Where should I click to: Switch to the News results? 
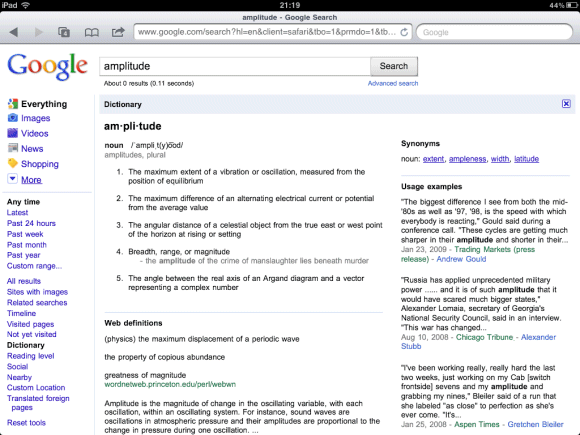[x=32, y=149]
